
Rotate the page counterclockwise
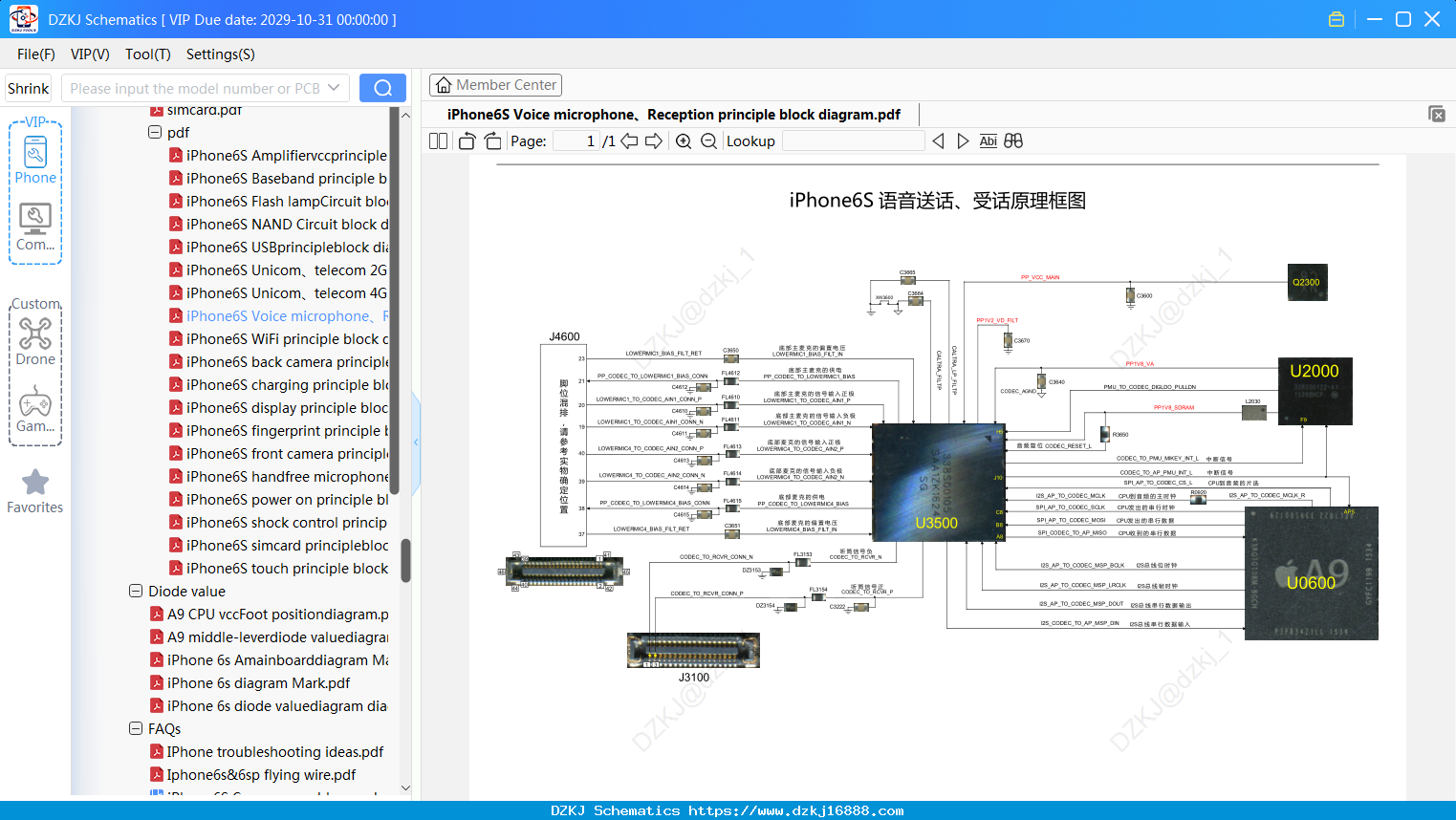(x=467, y=141)
